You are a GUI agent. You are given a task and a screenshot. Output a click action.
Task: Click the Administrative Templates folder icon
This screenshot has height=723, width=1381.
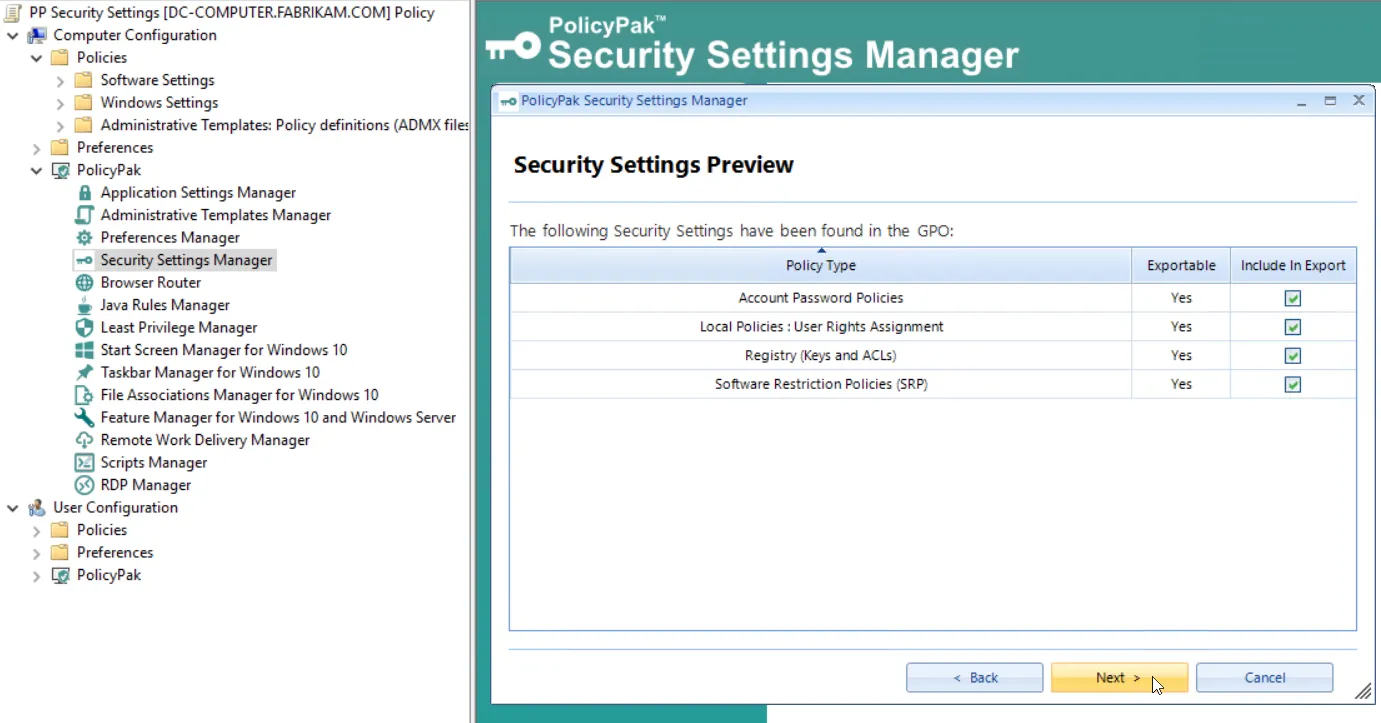click(84, 125)
